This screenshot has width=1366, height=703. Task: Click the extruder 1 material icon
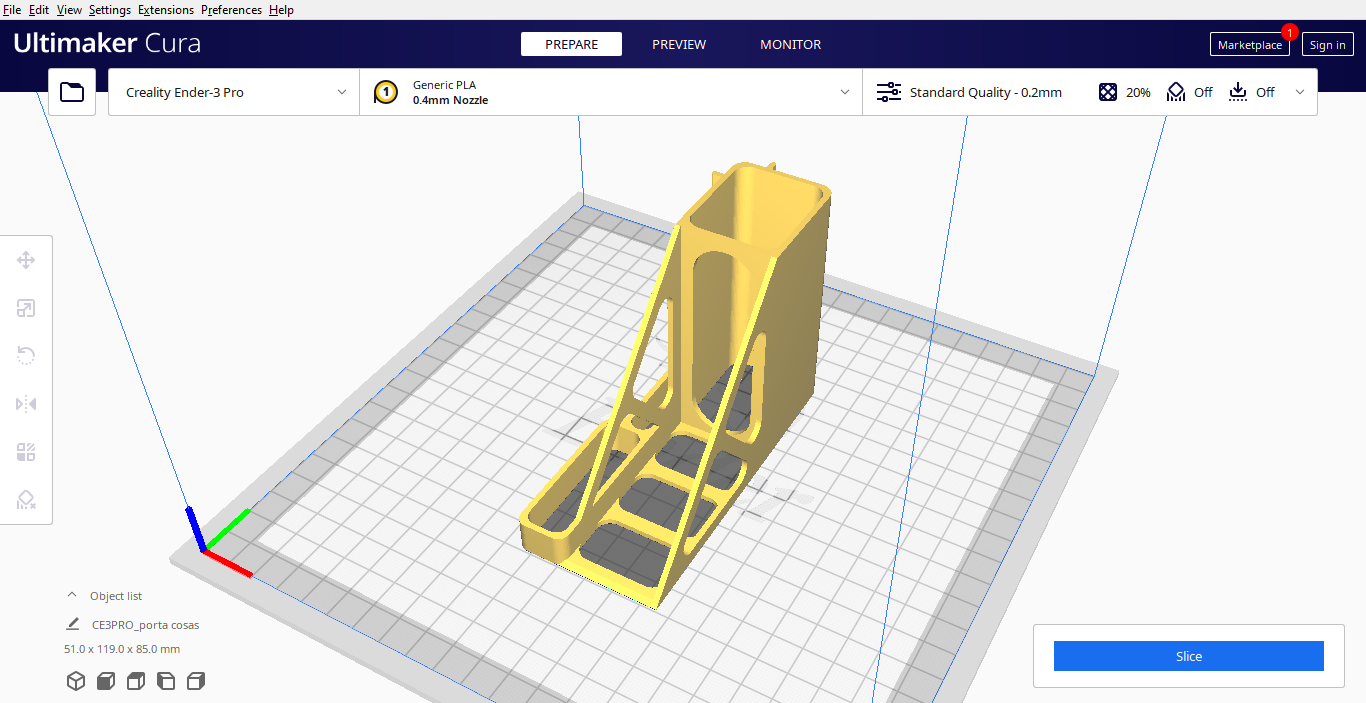coord(386,92)
